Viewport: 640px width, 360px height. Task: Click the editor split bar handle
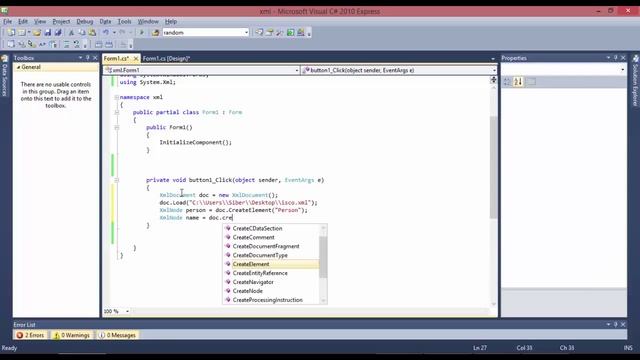pyautogui.click(x=493, y=80)
